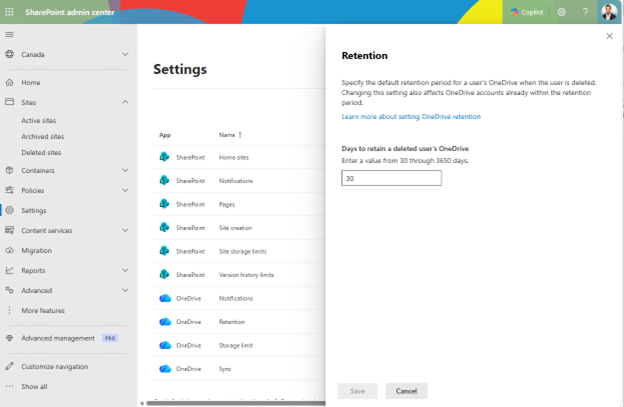Click the Content services icon

pyautogui.click(x=10, y=230)
